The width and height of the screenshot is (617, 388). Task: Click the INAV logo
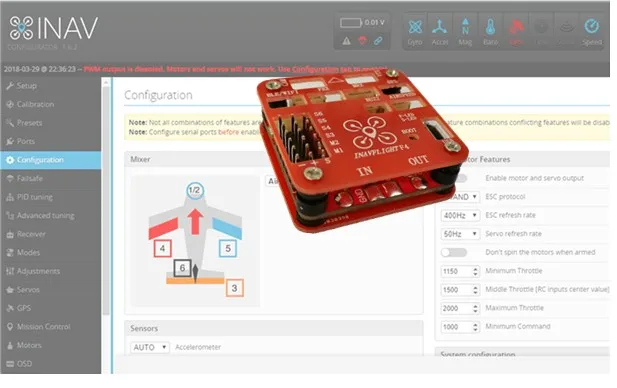(x=54, y=28)
